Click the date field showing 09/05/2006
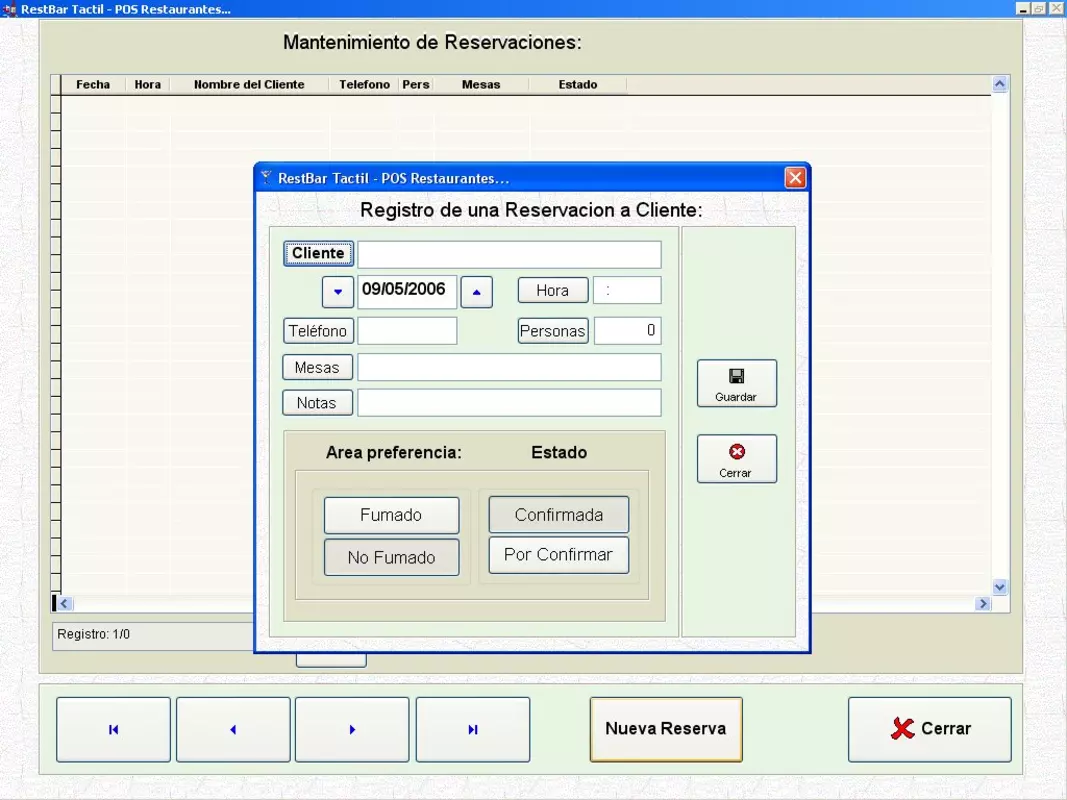The width and height of the screenshot is (1067, 800). click(407, 292)
